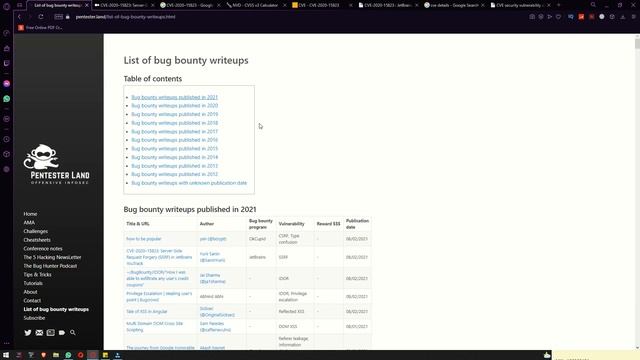Open Cheatsheets in site navigation

pos(37,240)
